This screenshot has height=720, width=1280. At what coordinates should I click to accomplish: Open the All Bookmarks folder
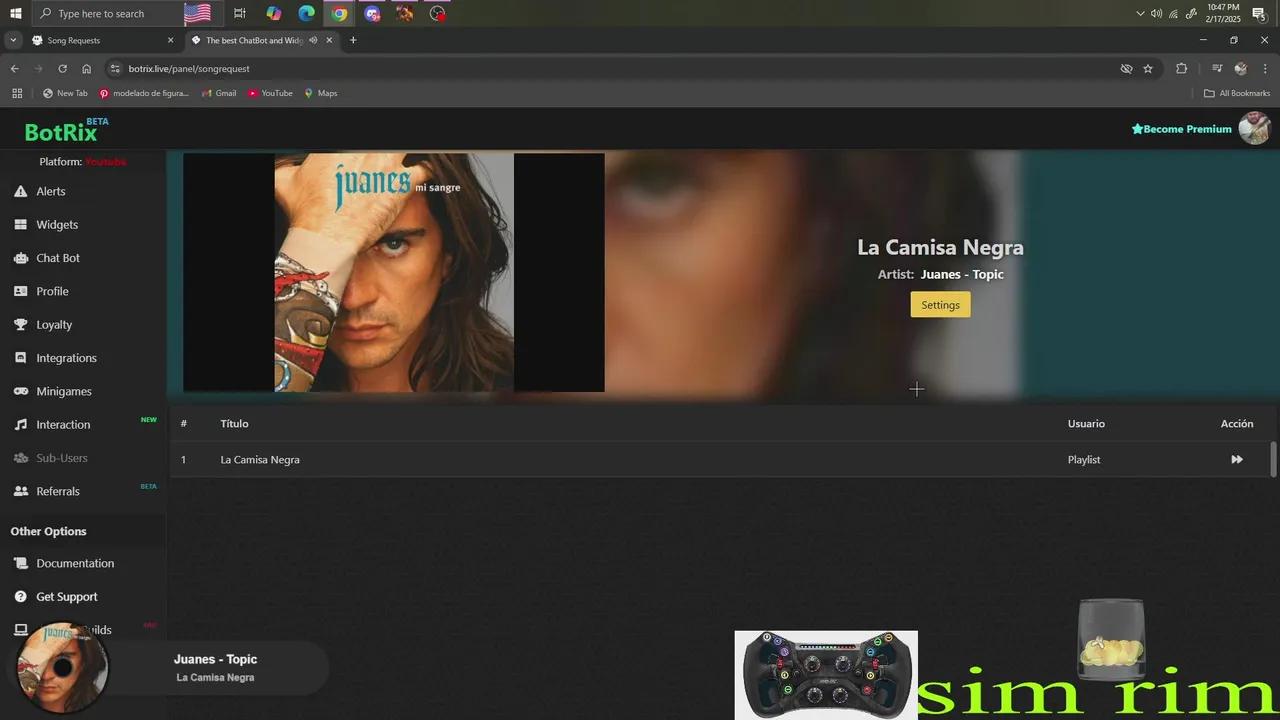click(x=1237, y=93)
